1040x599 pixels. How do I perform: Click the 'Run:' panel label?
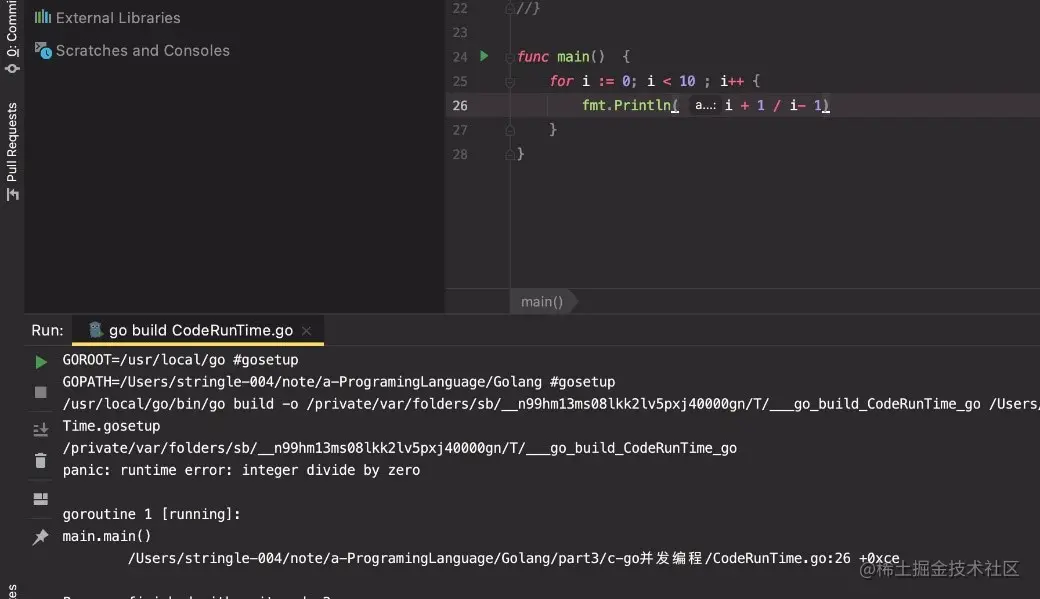click(48, 330)
